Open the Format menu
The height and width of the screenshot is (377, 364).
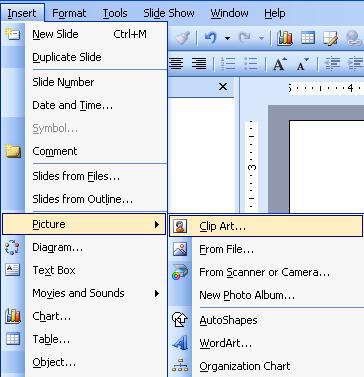pyautogui.click(x=69, y=13)
